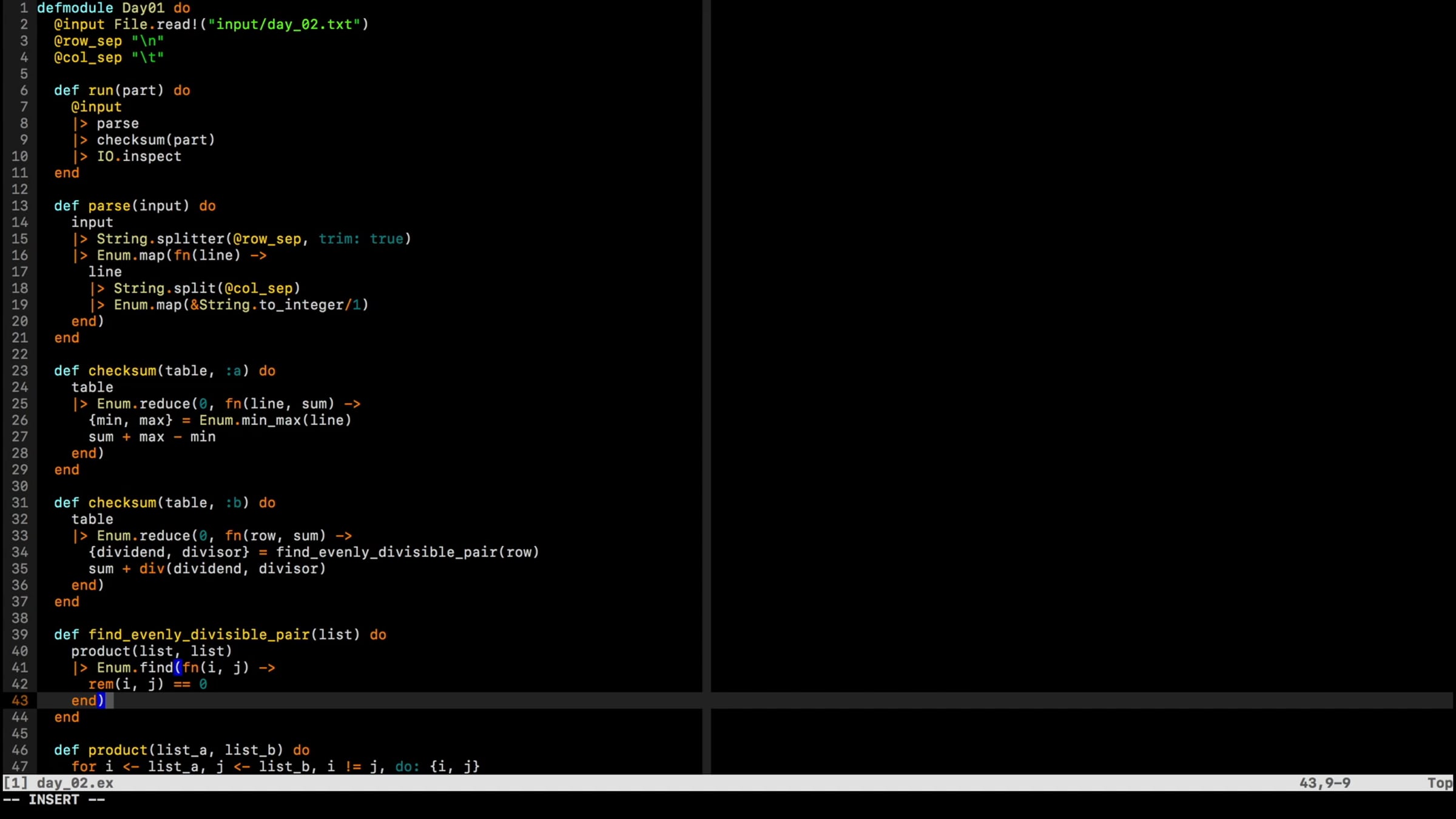The image size is (1456, 819).
Task: Click the trim: true option
Action: (x=361, y=239)
